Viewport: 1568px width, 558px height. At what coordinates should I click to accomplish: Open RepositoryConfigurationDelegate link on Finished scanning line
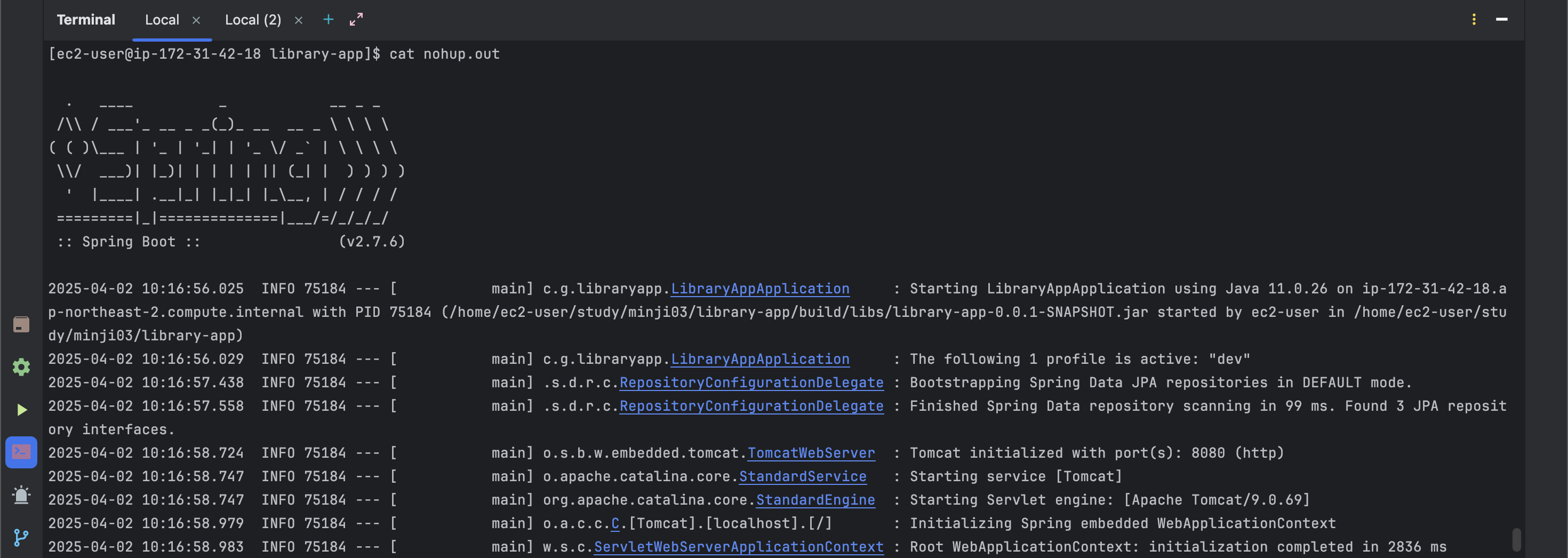(x=751, y=406)
